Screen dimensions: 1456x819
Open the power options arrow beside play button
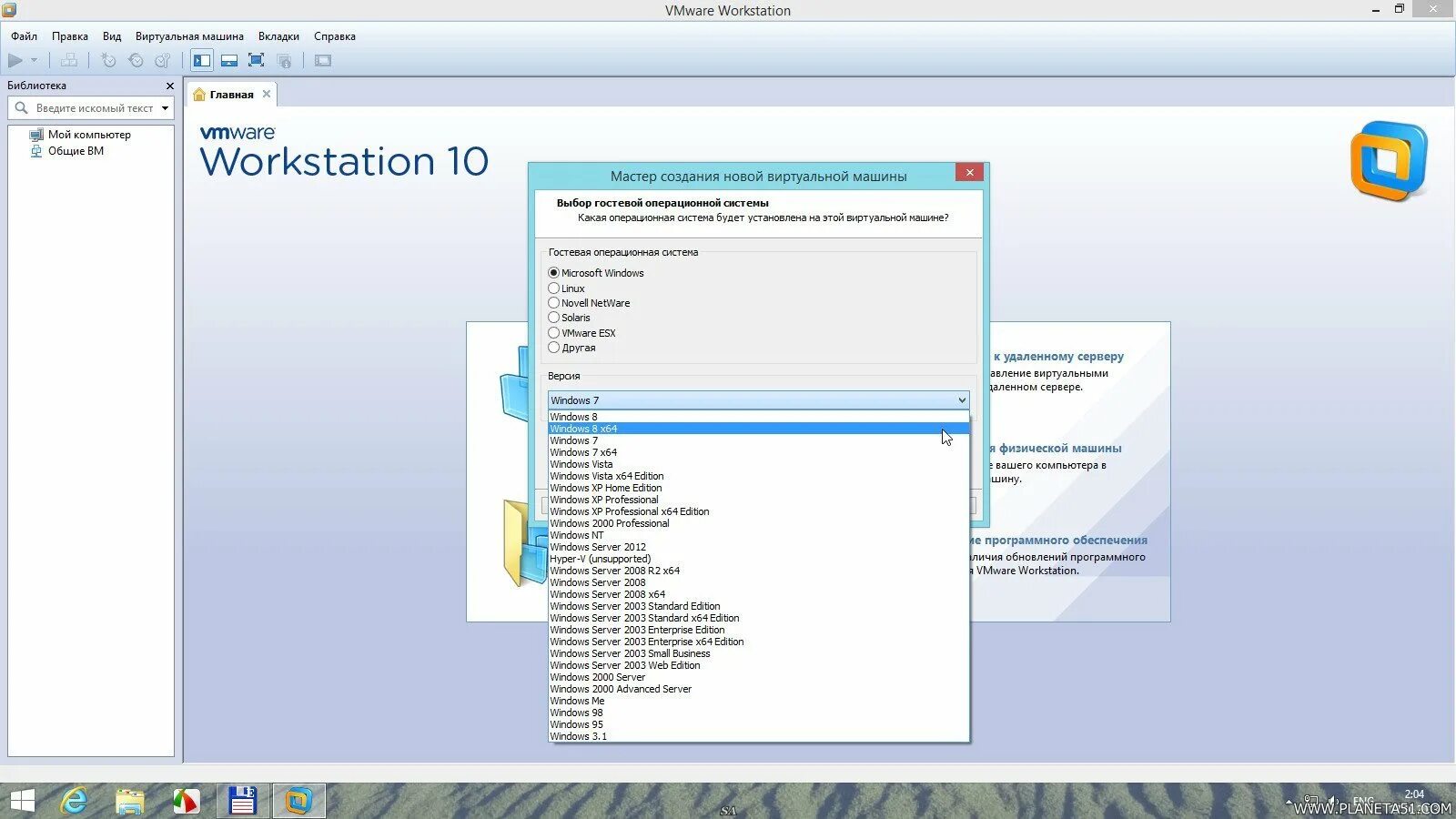[x=35, y=61]
